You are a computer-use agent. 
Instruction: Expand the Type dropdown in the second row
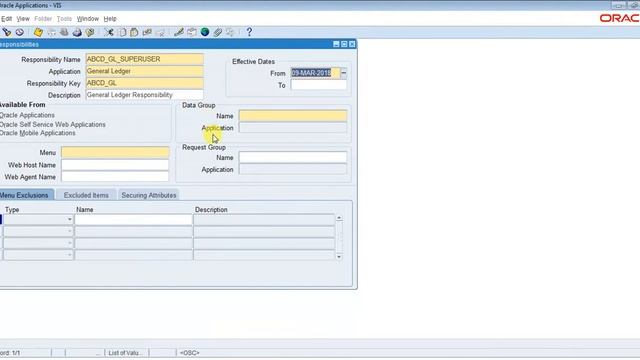click(69, 232)
